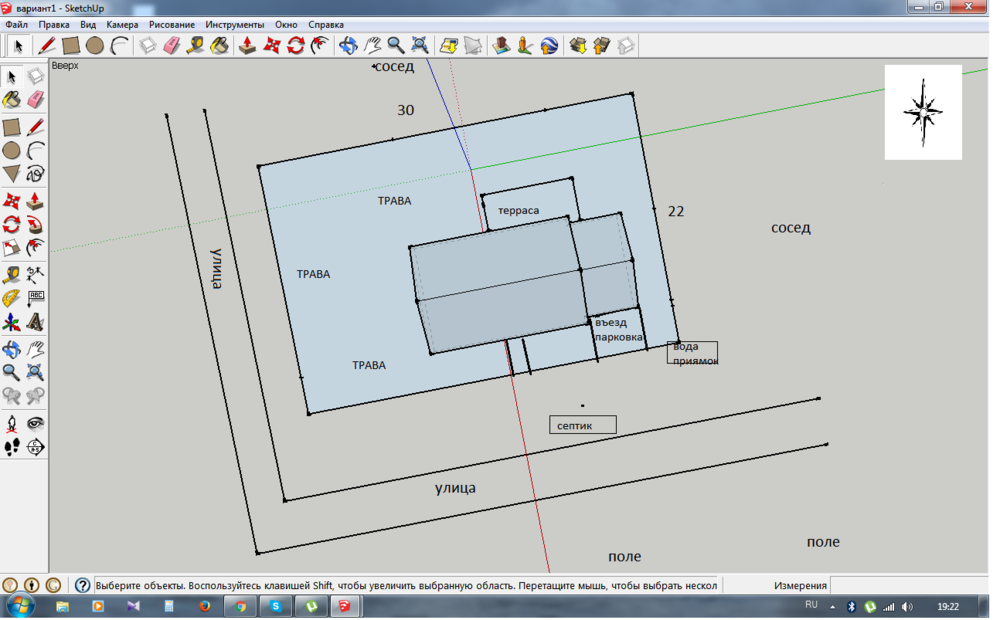The width and height of the screenshot is (1000, 620).
Task: Click the Add Location toolbar icon
Action: (x=447, y=45)
